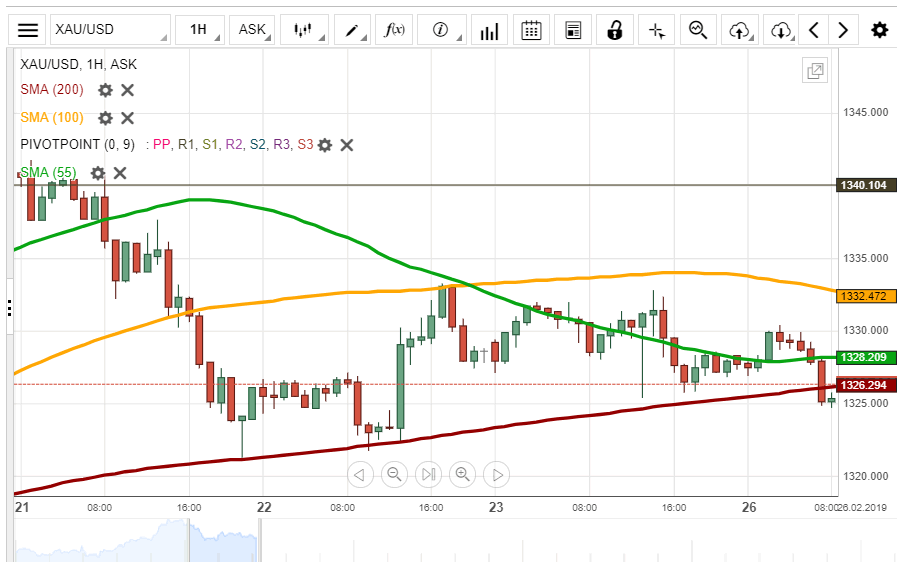Remove the SMA (55) indicator
The image size is (897, 567).
point(120,173)
